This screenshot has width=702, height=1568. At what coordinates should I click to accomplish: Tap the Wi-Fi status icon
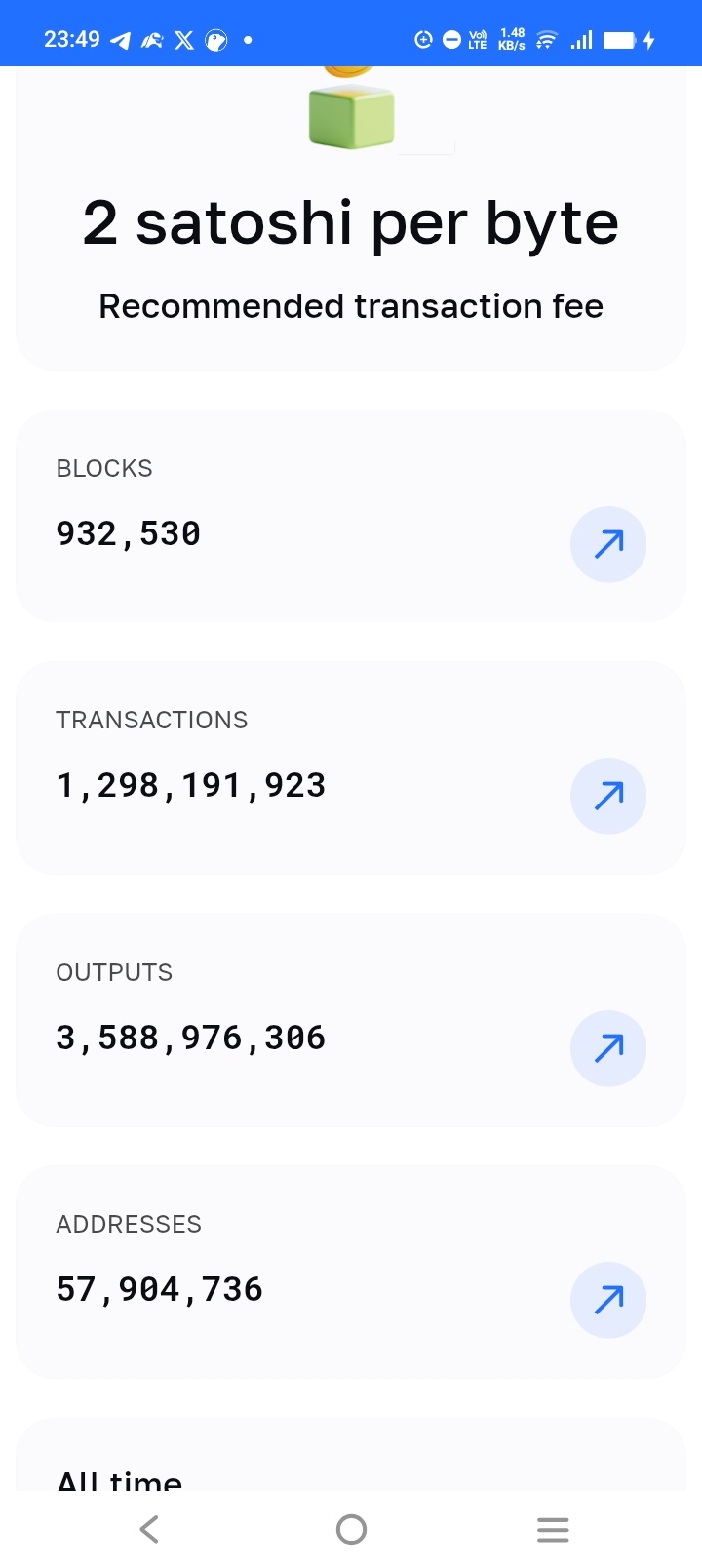point(547,40)
